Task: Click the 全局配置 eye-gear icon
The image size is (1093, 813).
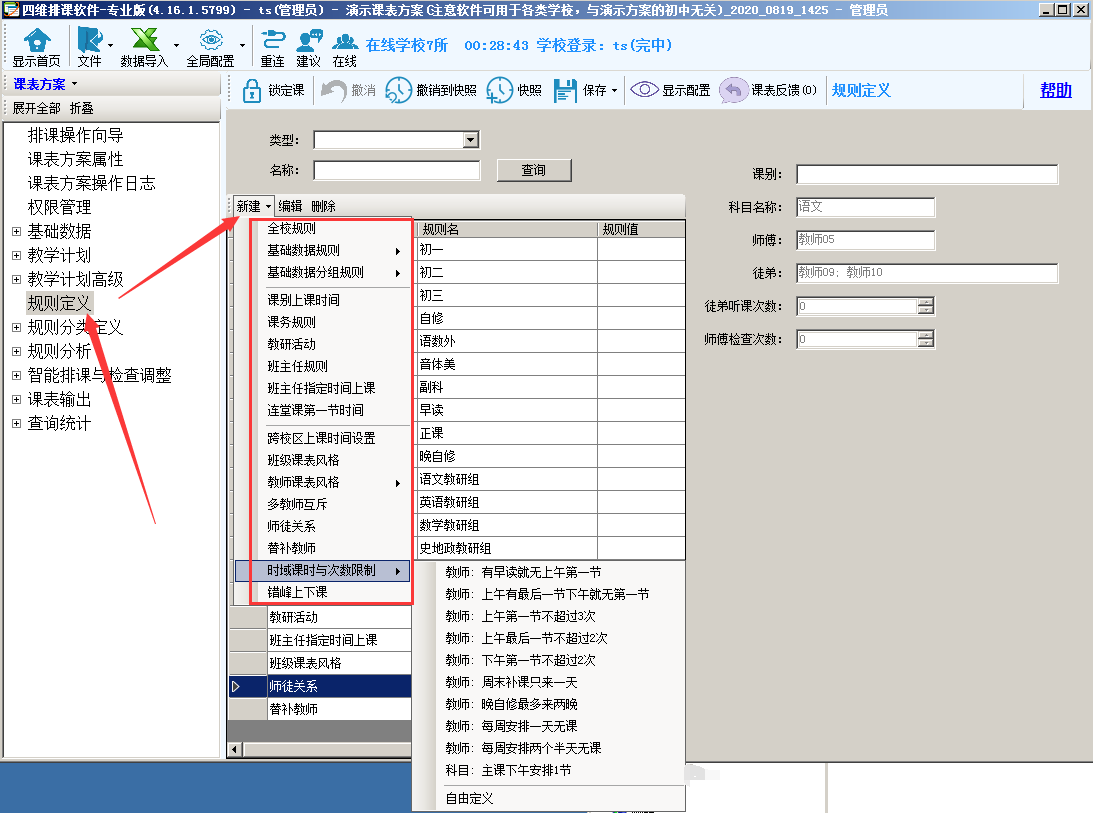Action: pos(210,41)
